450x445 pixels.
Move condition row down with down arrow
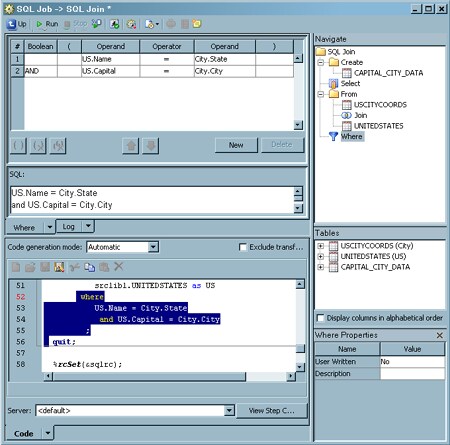pos(151,146)
